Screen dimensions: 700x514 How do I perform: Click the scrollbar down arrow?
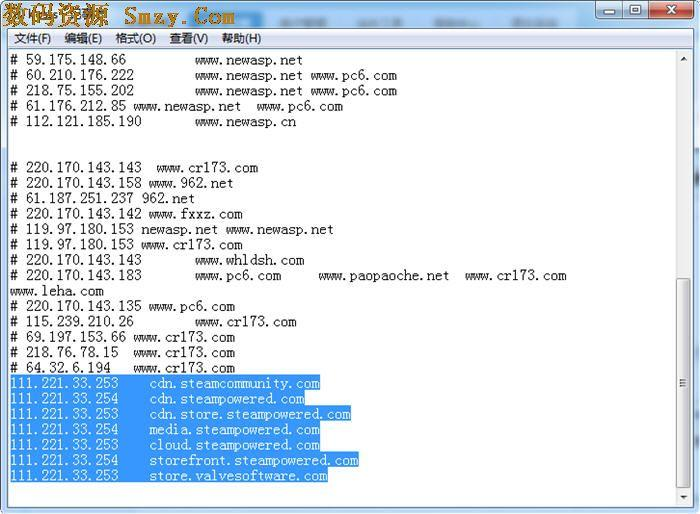coord(683,497)
